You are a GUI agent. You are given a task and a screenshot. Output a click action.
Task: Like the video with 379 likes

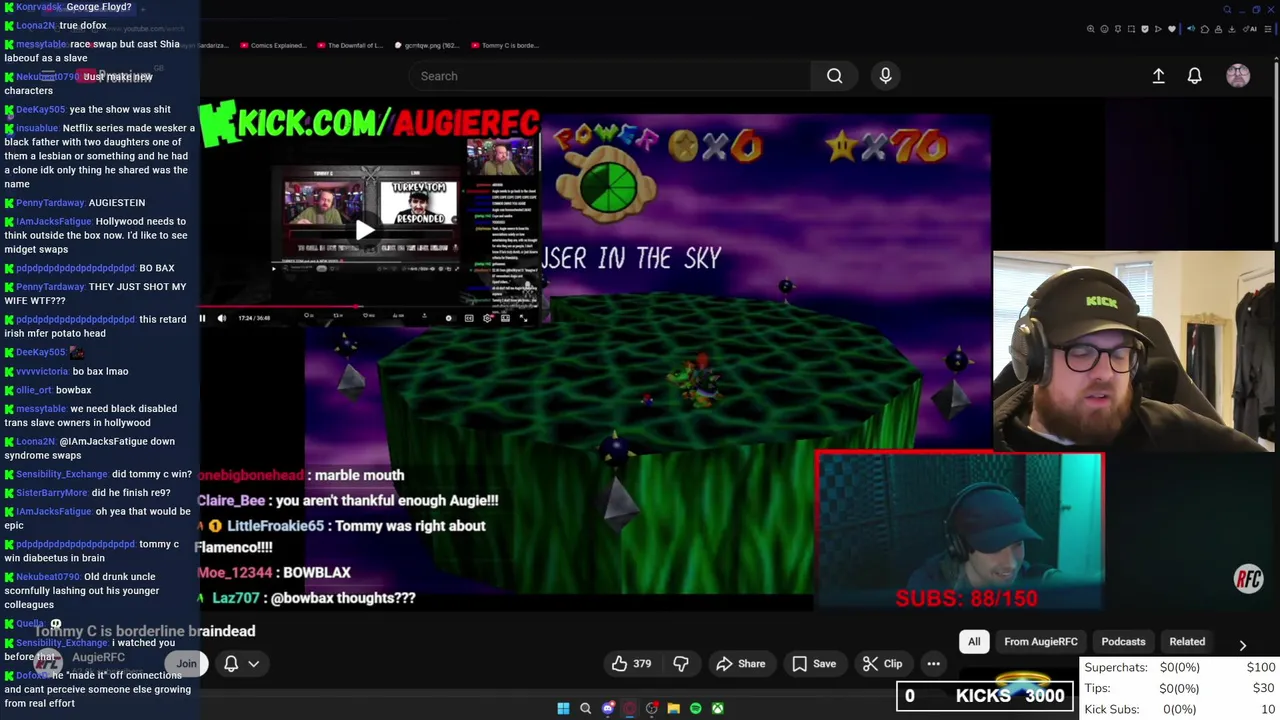pos(631,664)
